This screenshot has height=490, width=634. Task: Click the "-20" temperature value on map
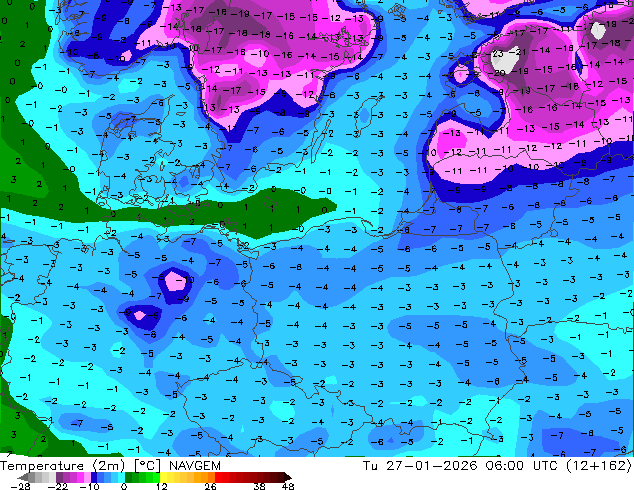[x=499, y=73]
